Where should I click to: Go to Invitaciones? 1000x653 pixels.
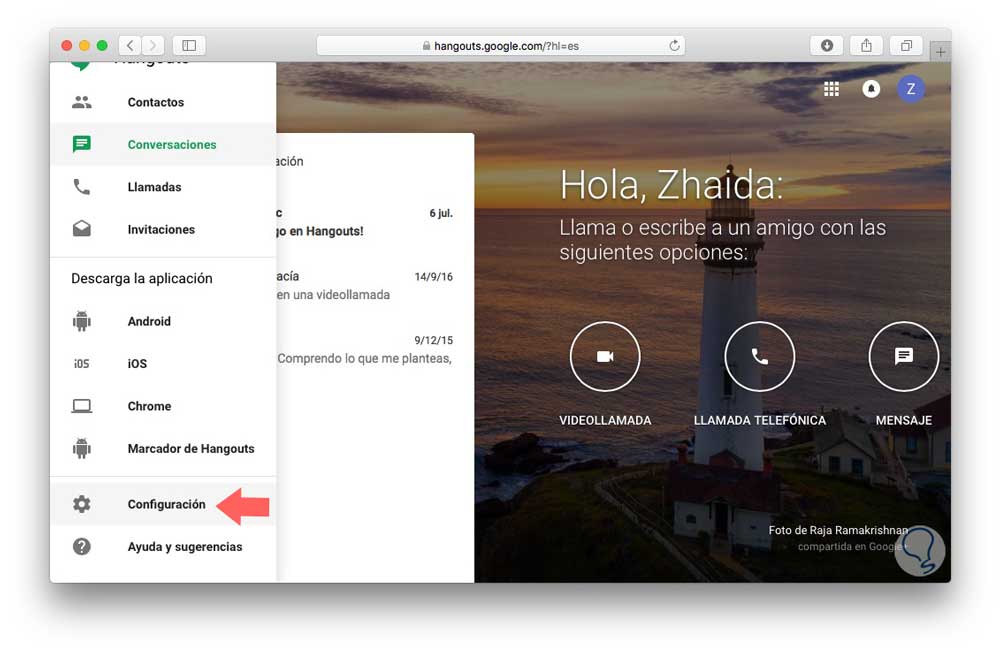(x=163, y=230)
